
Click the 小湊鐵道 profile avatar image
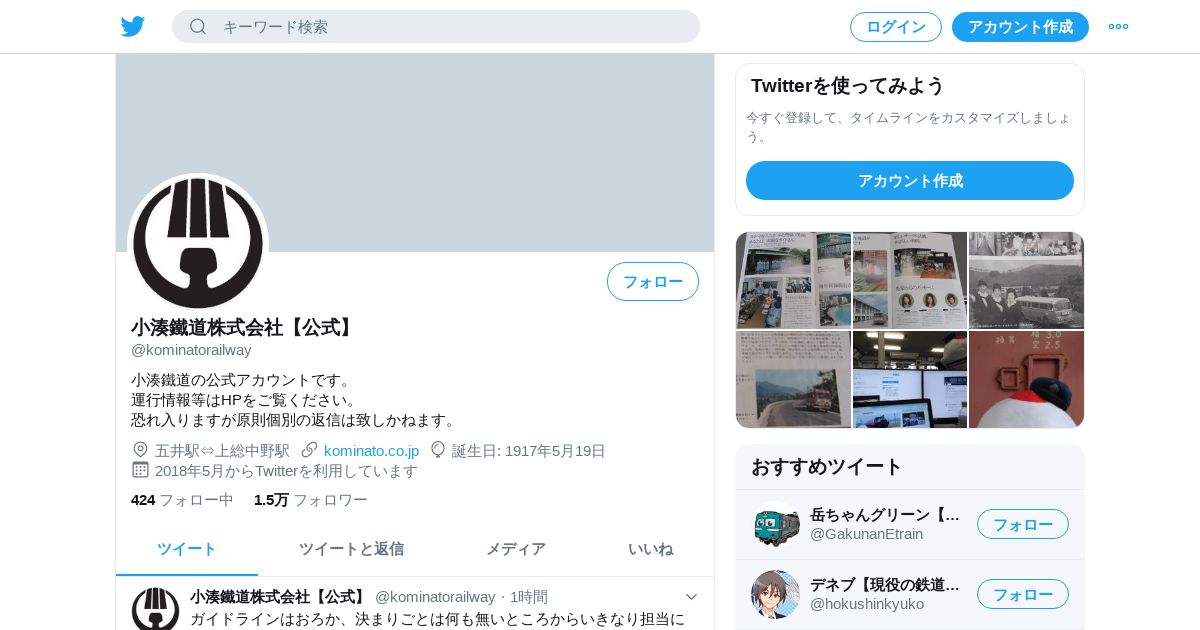pos(198,243)
